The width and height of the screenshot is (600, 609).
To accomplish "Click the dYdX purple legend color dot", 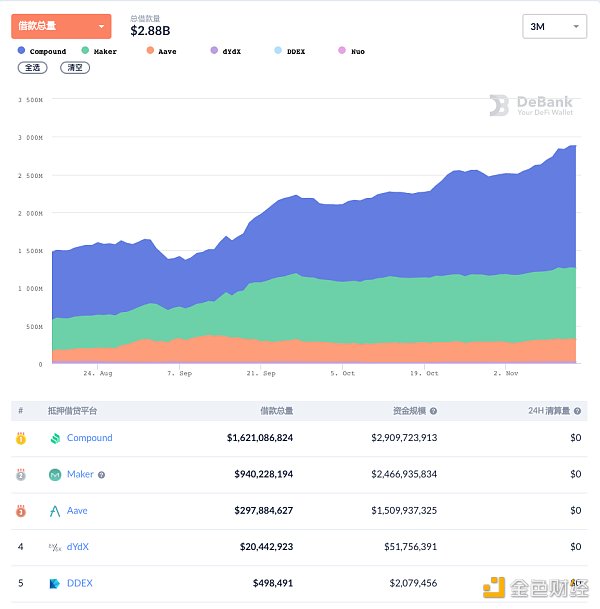I will point(214,50).
